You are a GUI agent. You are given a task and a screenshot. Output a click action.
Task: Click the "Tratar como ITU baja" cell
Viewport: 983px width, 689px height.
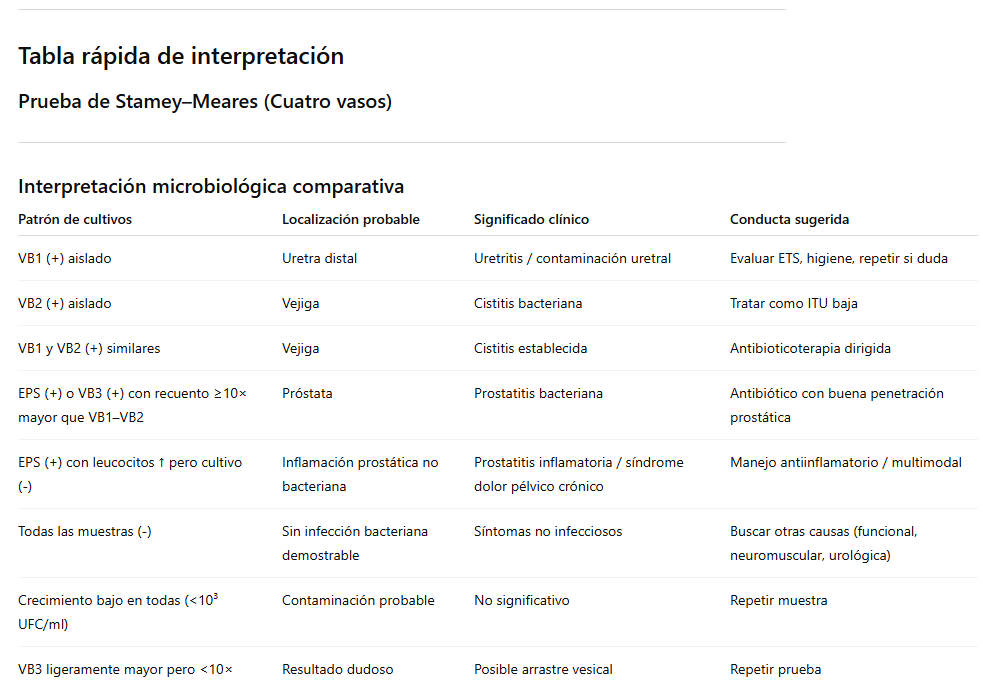tap(794, 303)
